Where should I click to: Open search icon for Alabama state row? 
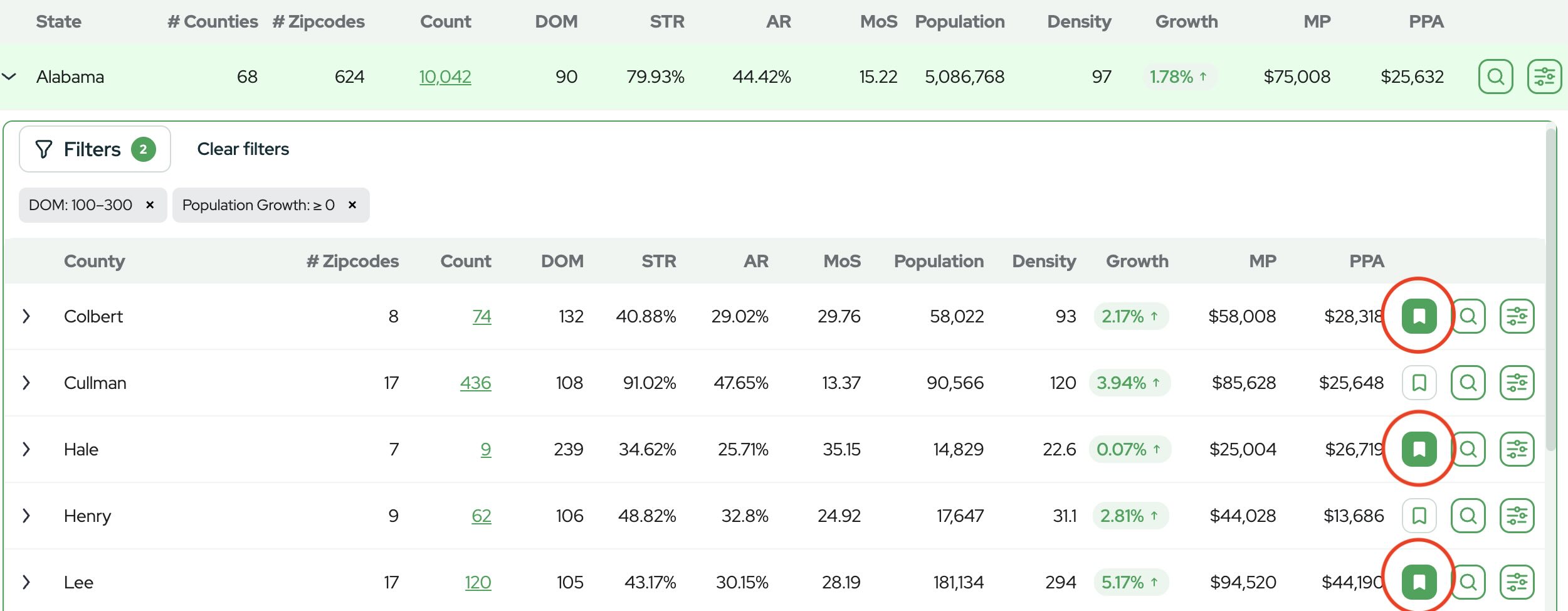1495,77
